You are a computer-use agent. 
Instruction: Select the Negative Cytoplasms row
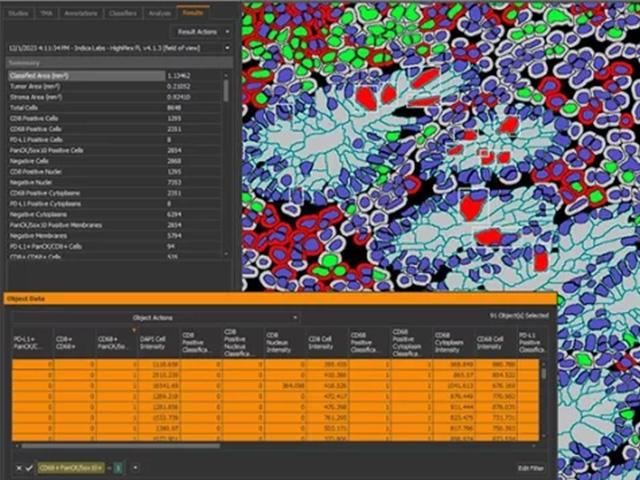114,214
